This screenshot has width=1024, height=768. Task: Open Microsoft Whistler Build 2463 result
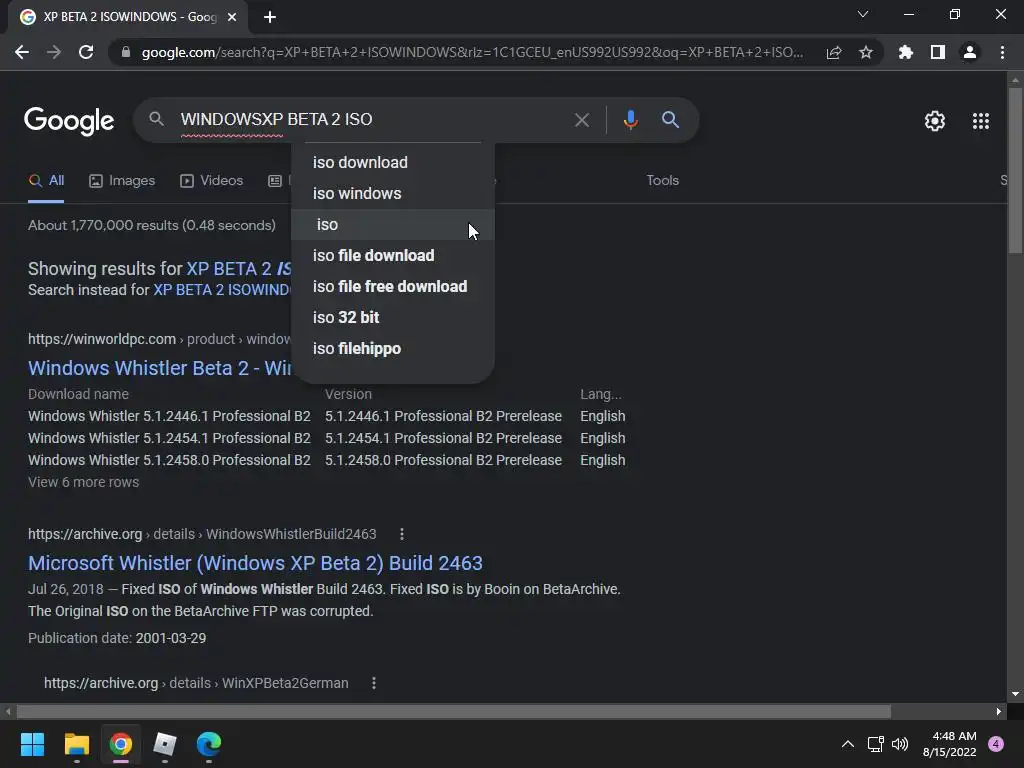tap(255, 563)
